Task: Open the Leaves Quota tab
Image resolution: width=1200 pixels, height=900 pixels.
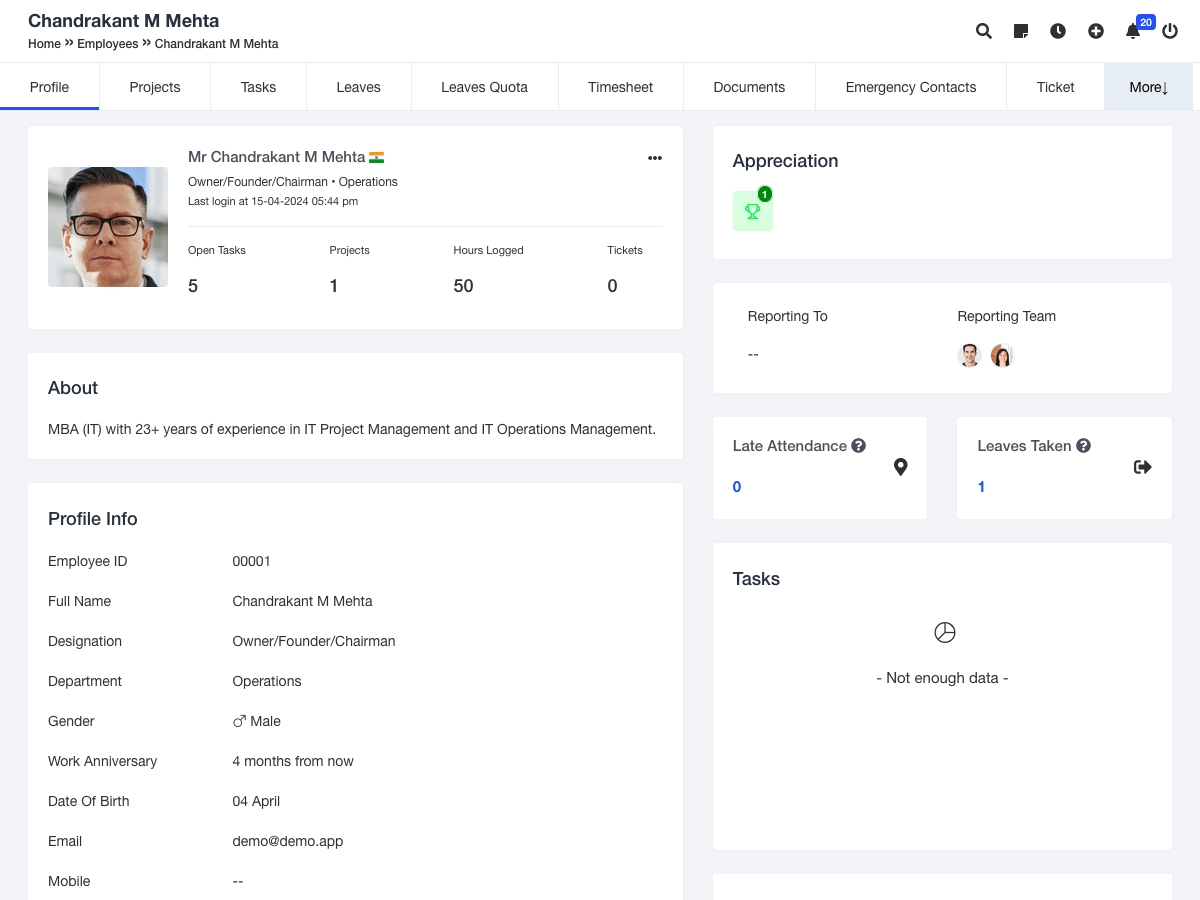Action: 484,87
